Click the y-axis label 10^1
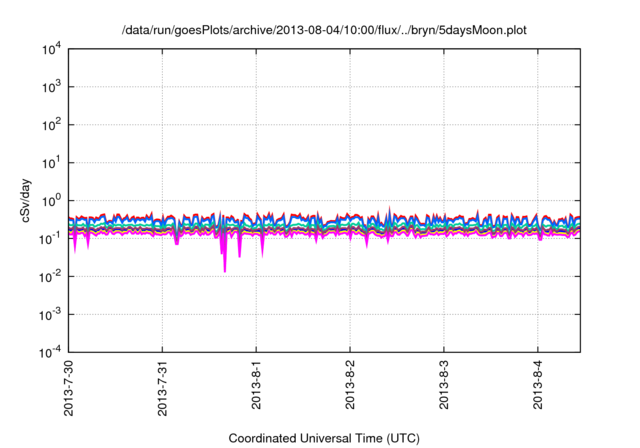 (51, 163)
